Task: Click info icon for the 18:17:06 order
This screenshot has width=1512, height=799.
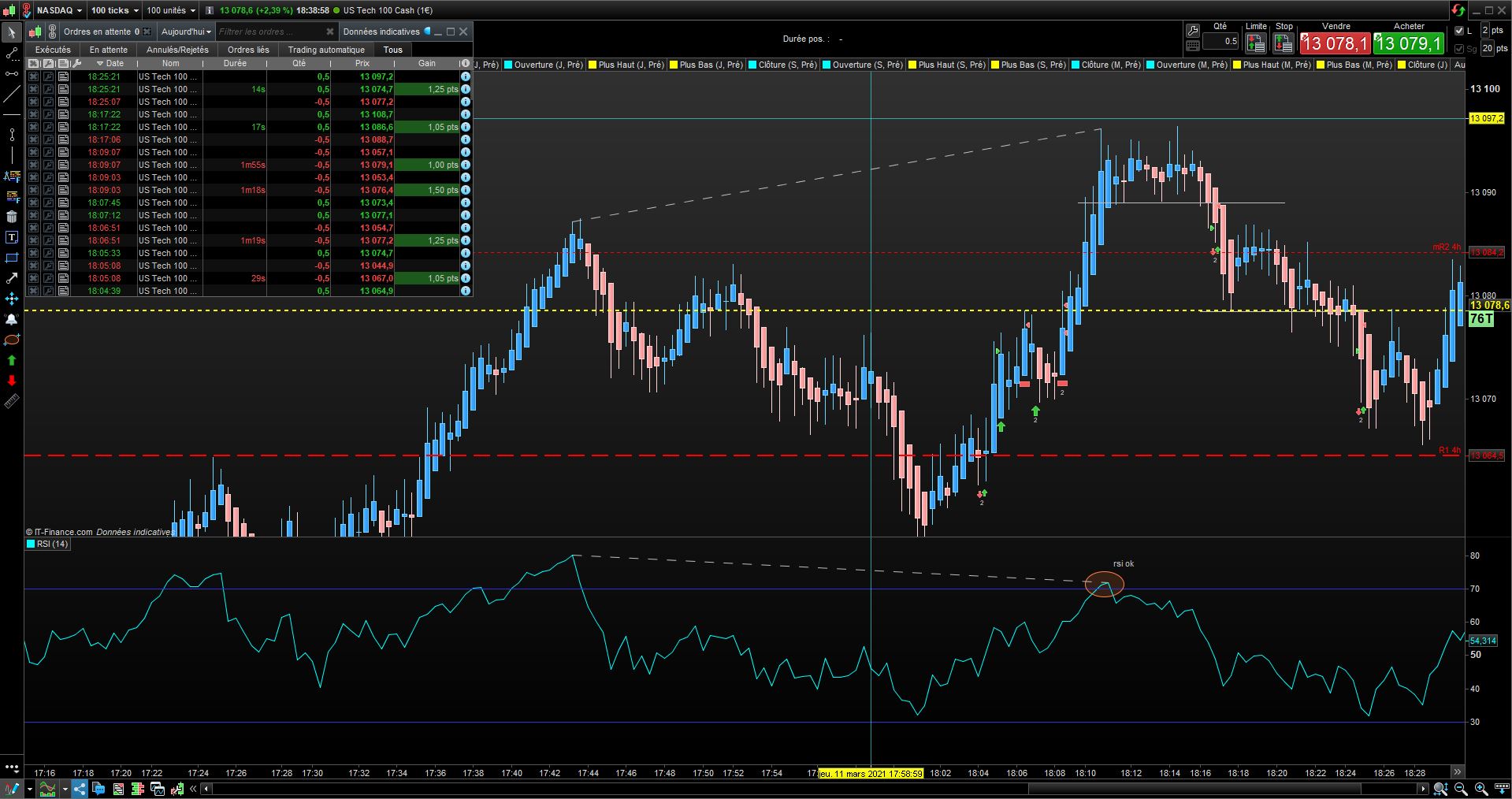Action: click(x=466, y=139)
